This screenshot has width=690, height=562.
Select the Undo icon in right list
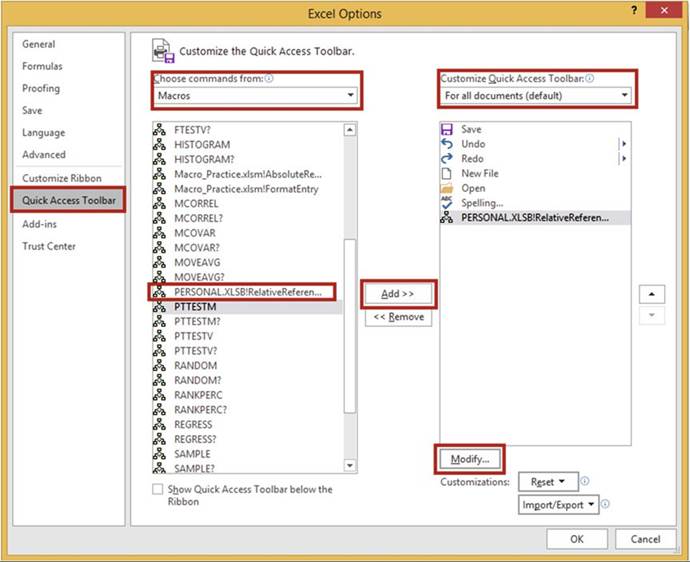447,144
